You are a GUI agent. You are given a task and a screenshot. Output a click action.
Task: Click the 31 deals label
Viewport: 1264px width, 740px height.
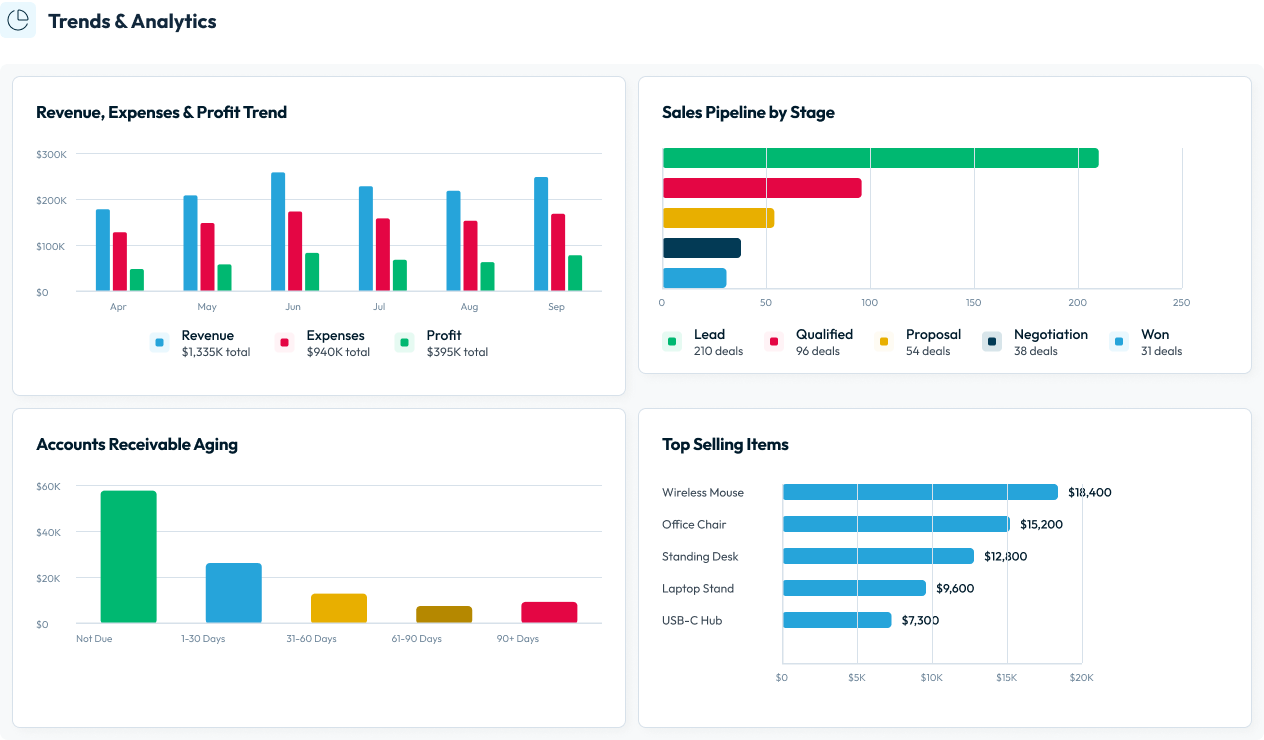coord(1161,351)
